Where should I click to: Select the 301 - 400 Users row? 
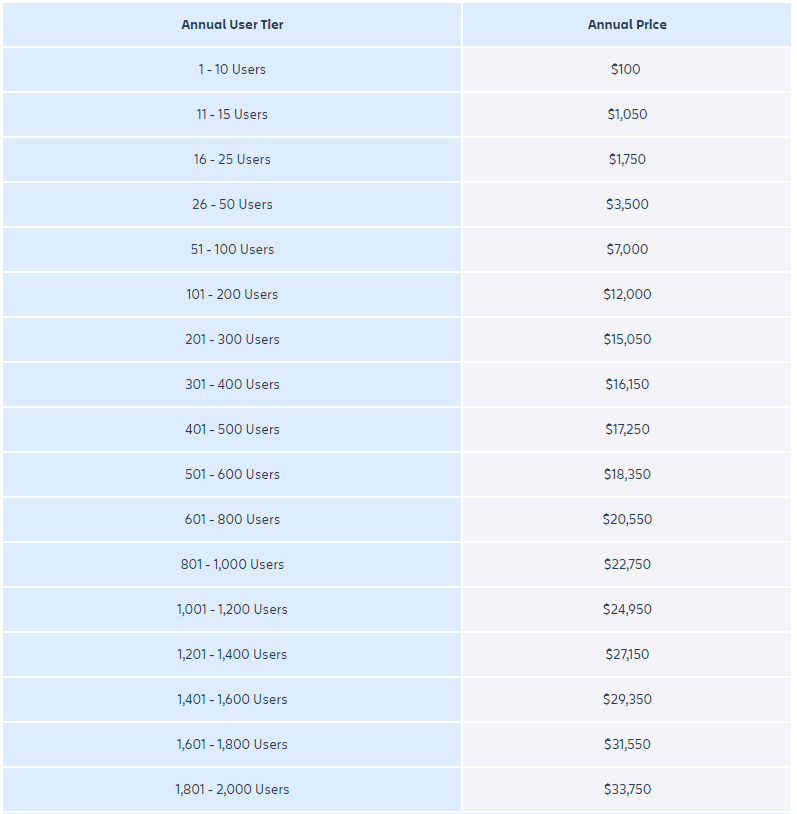click(232, 384)
